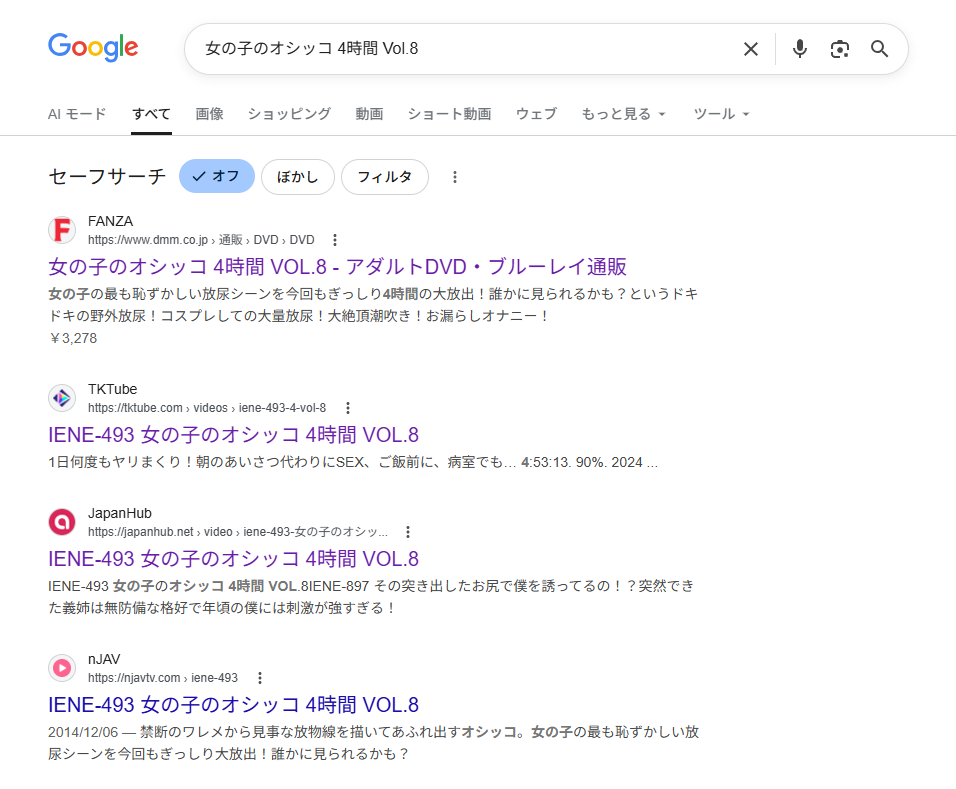Expand the もっと見る dropdown
956x789 pixels.
click(623, 114)
